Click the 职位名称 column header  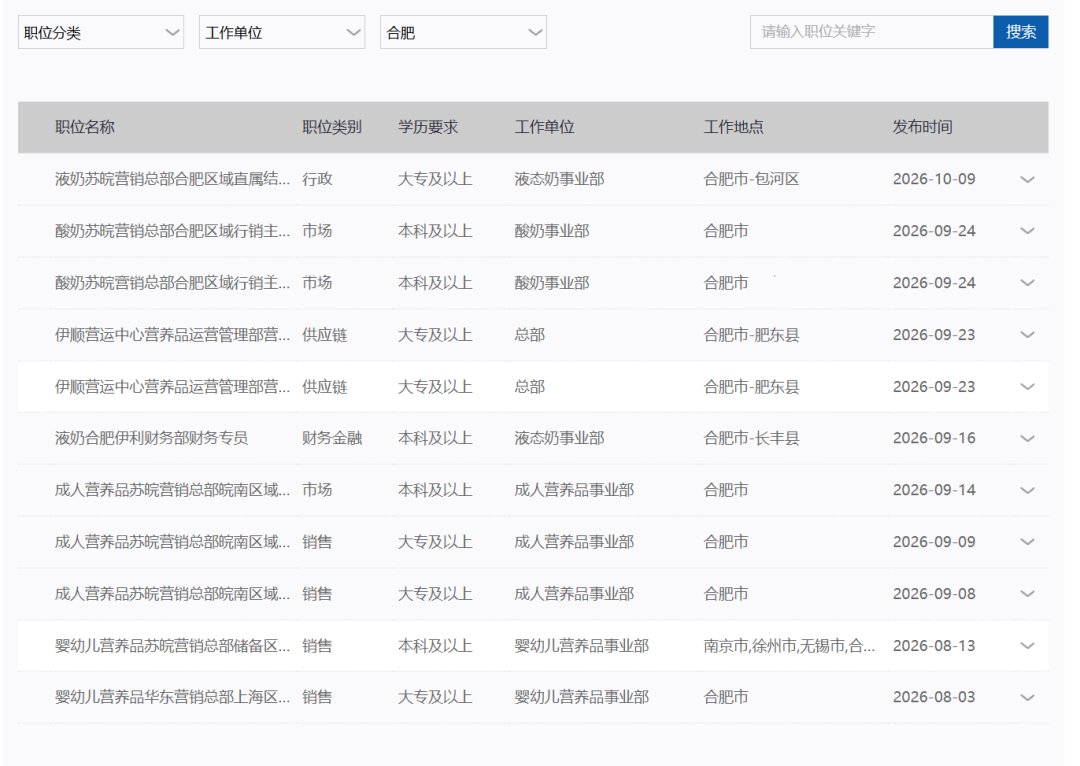[x=85, y=127]
